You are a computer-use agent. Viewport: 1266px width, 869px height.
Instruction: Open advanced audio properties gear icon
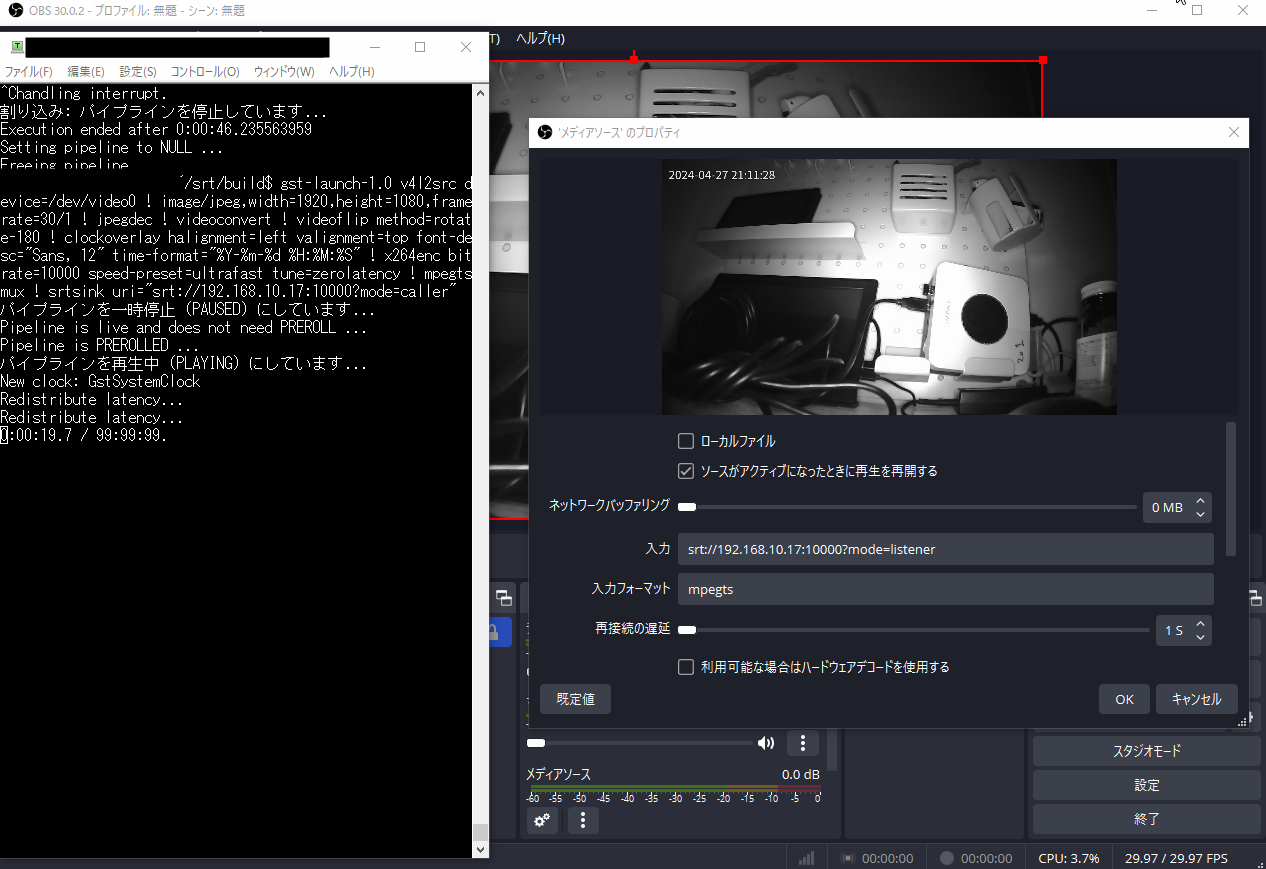click(x=542, y=820)
